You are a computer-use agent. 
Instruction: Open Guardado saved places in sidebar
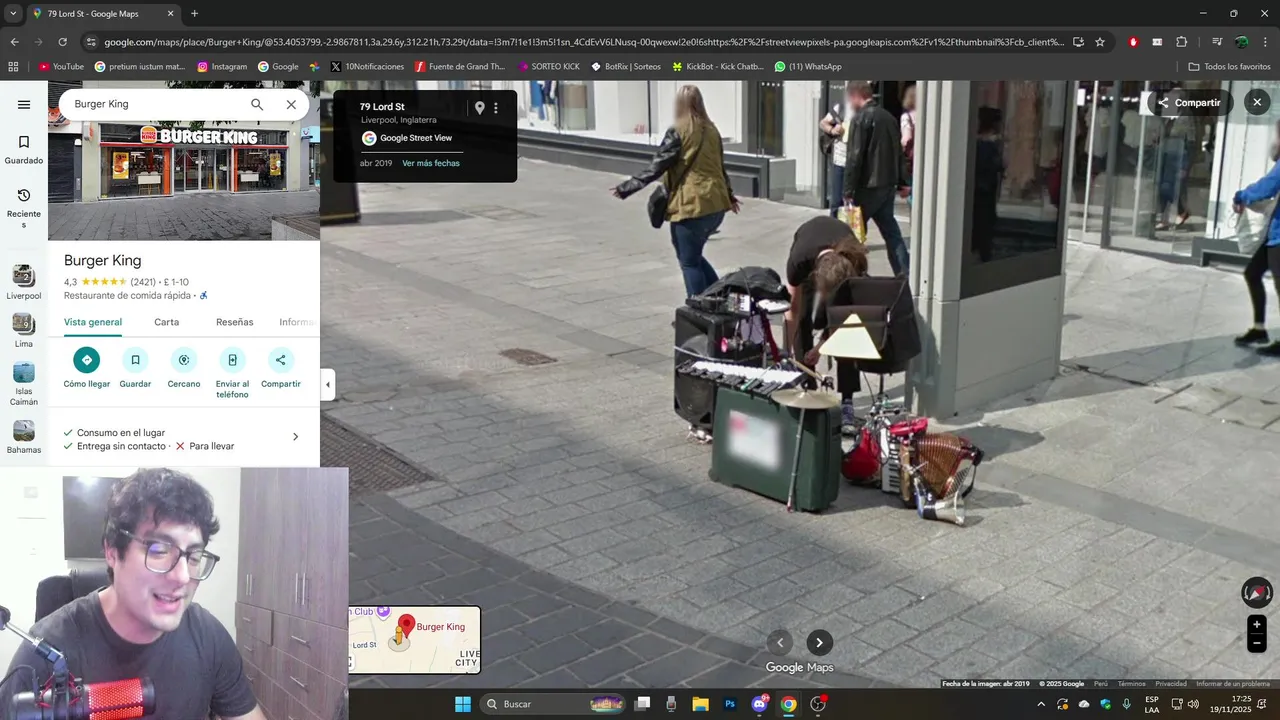[24, 150]
